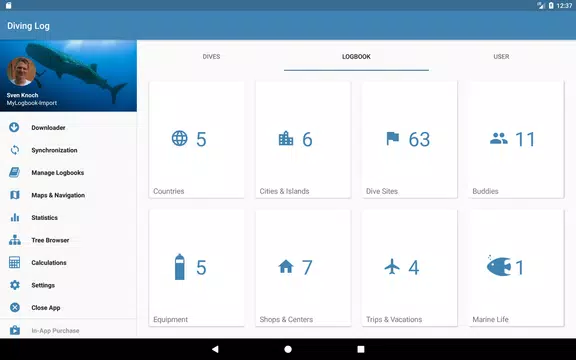Click the Sven Knoch user name
Screen dimensions: 576x360
coord(22,95)
